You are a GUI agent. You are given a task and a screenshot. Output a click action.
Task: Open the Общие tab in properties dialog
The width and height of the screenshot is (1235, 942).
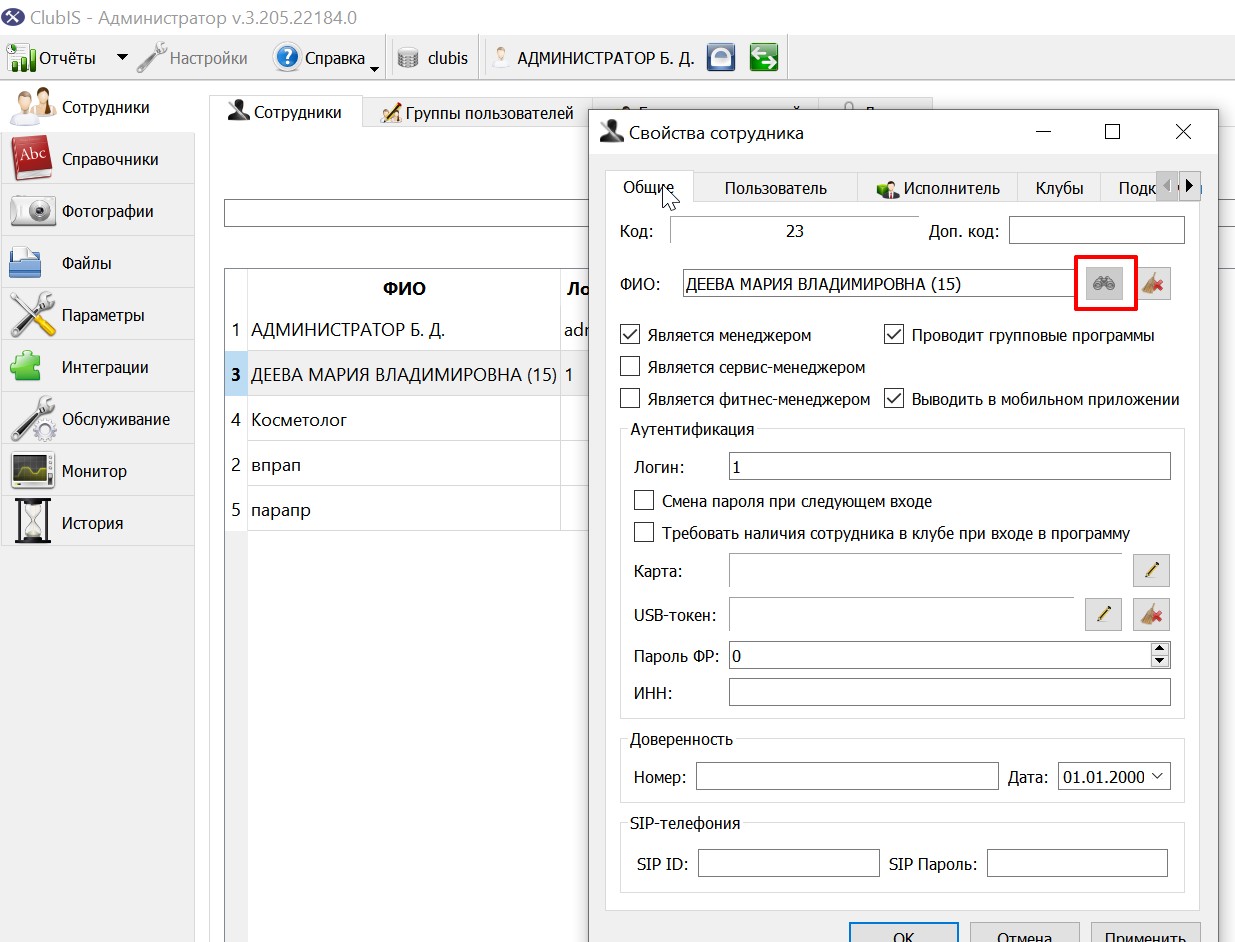pyautogui.click(x=650, y=186)
